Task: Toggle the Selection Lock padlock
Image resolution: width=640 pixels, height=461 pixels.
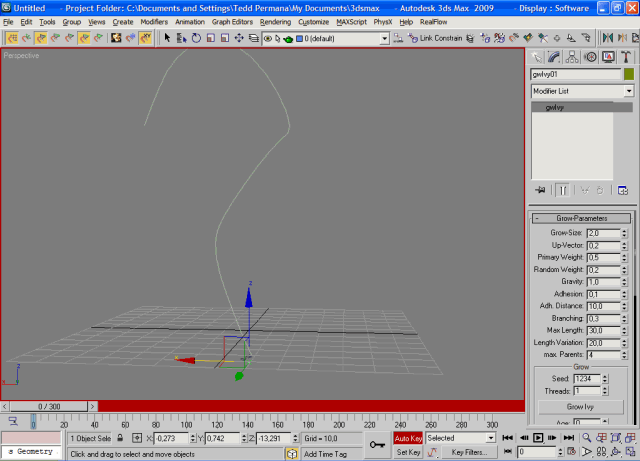Action: click(x=120, y=438)
